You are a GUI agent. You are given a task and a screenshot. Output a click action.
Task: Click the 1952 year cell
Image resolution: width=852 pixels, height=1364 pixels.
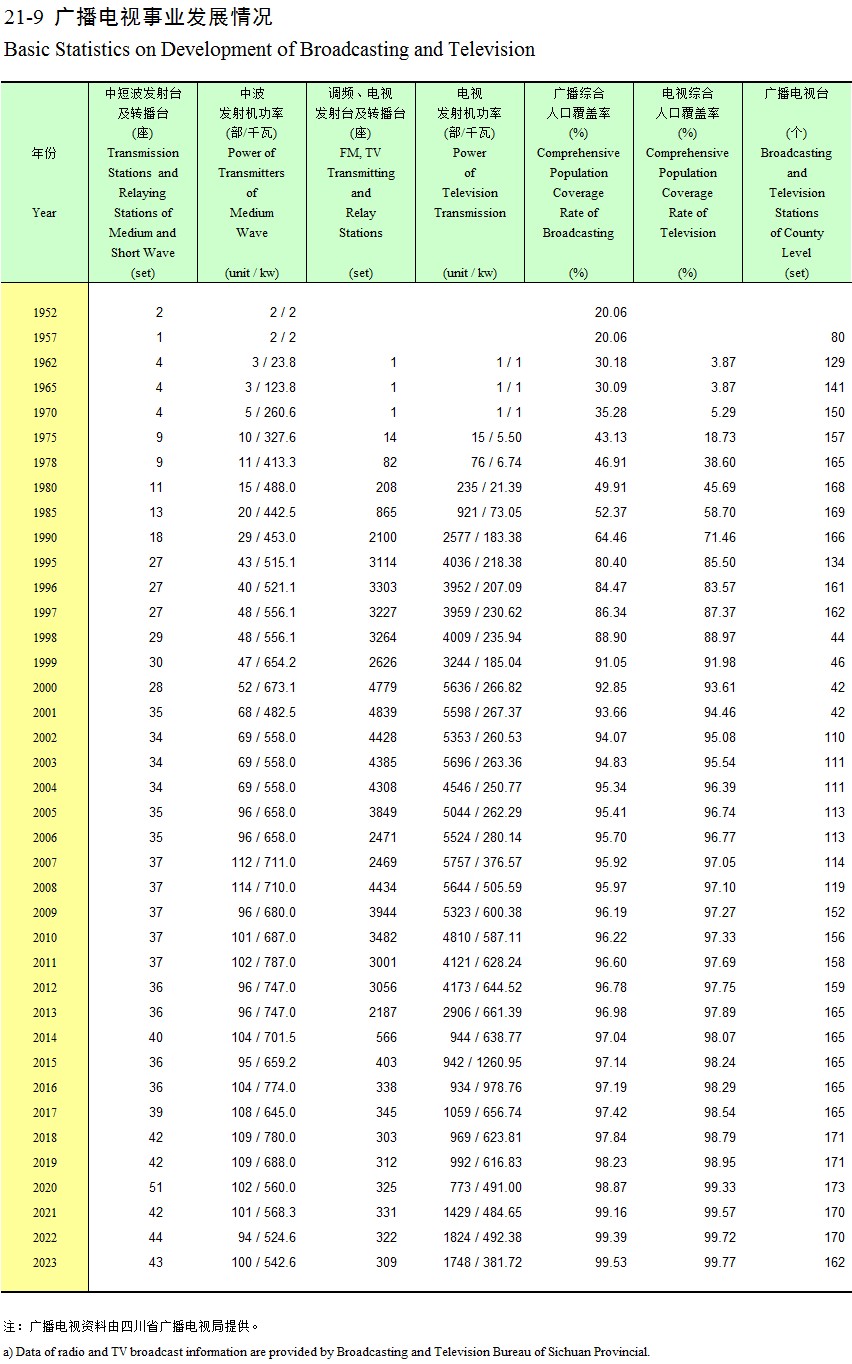[x=44, y=313]
